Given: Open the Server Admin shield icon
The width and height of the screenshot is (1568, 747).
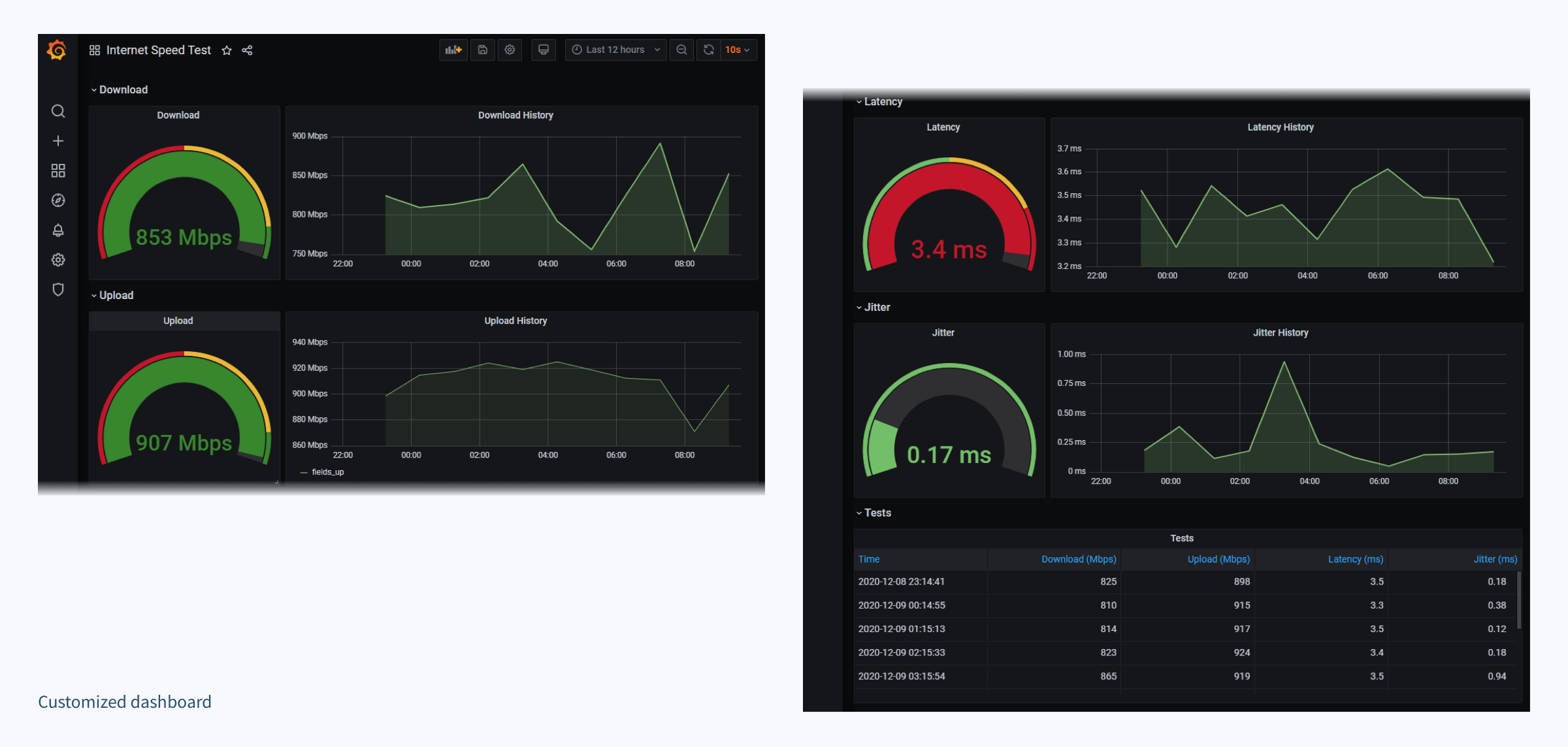Looking at the screenshot, I should click(x=58, y=289).
